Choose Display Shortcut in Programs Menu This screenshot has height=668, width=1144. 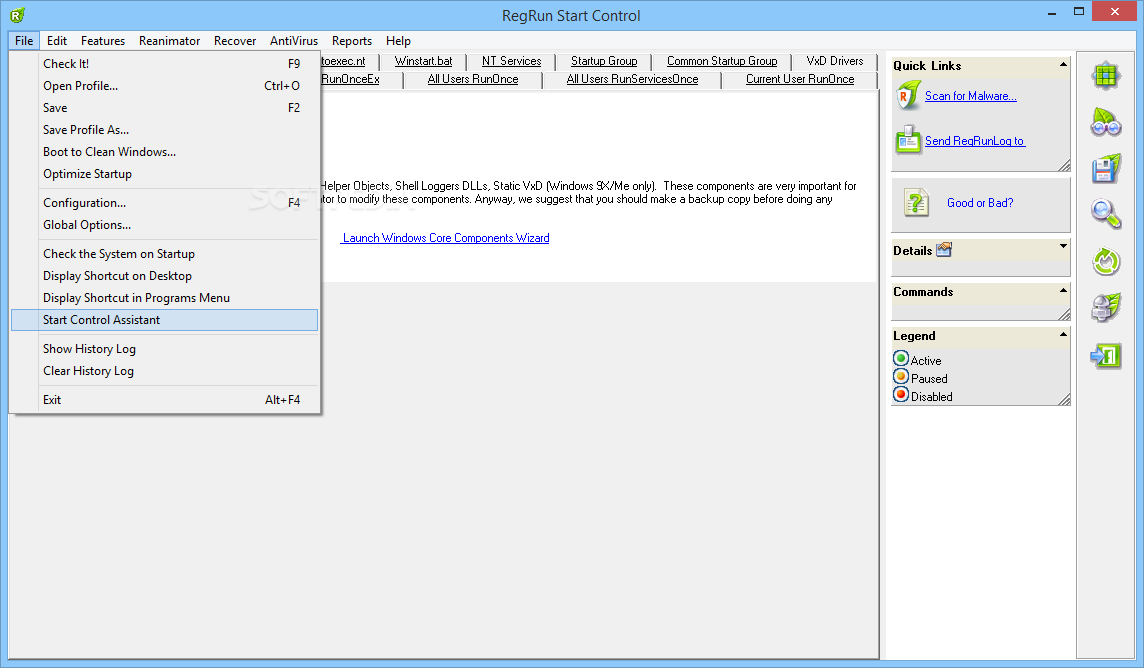click(x=164, y=298)
